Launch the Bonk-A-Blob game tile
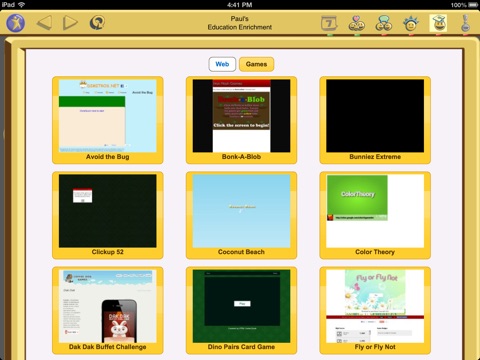Viewport: 480px width, 360px height. [241, 120]
